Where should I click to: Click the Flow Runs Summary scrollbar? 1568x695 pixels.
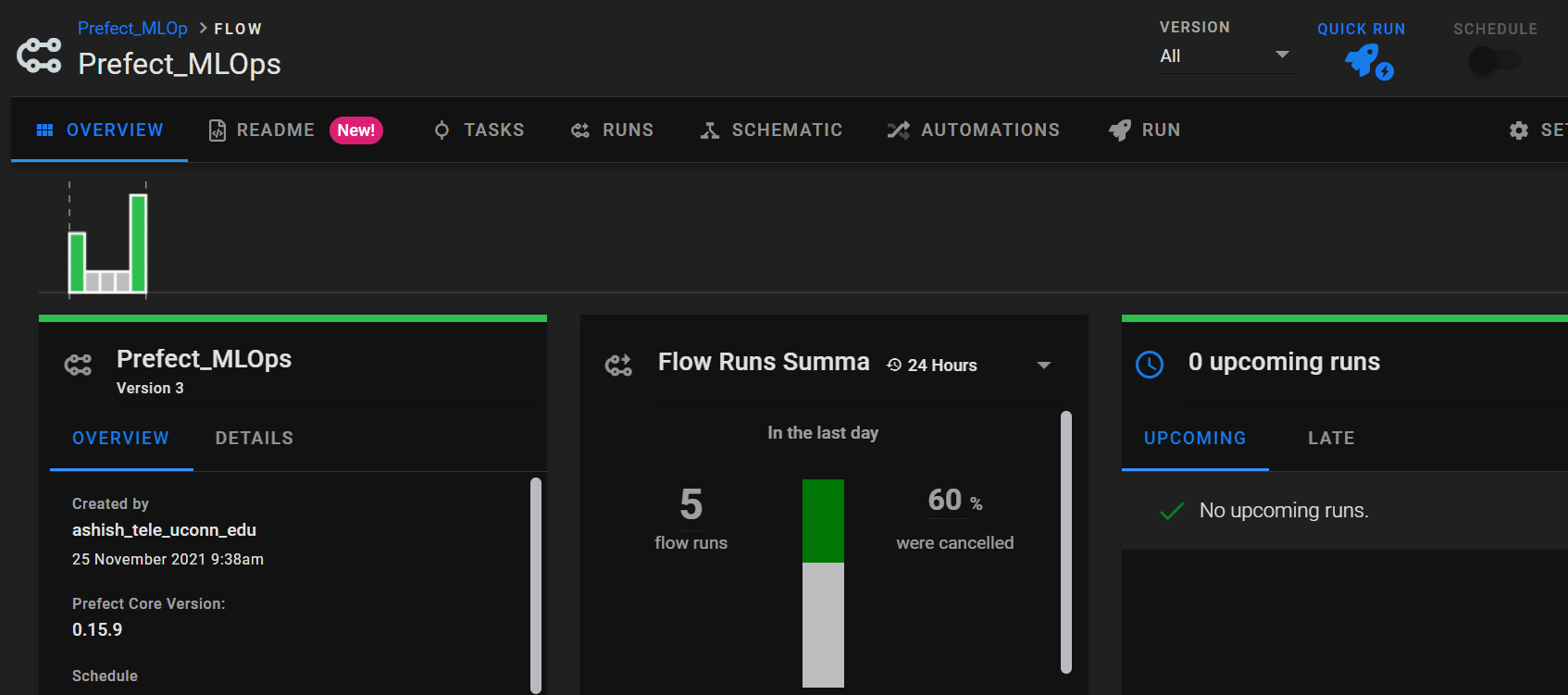[x=1066, y=542]
